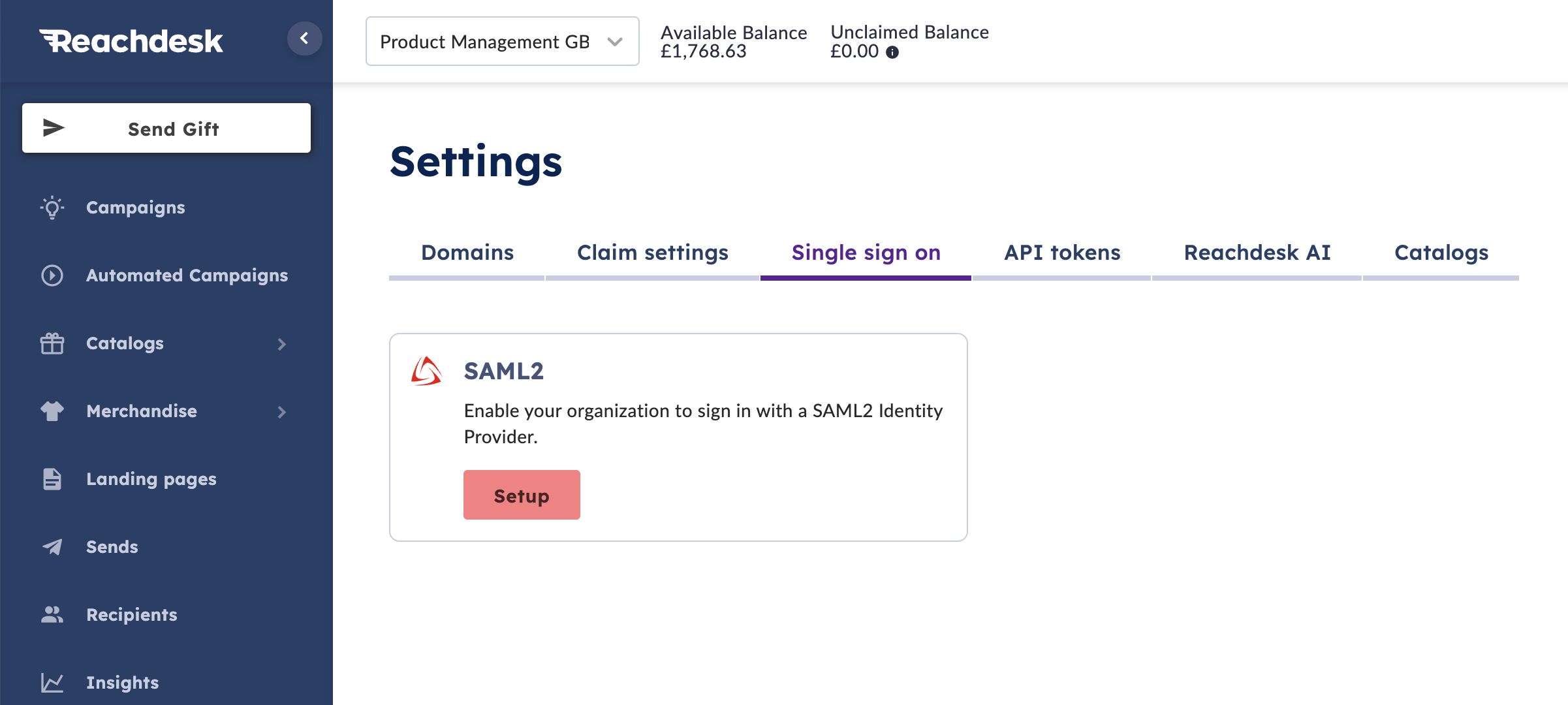Click the Merchandise t-shirt icon
Viewport: 1568px width, 705px height.
click(x=52, y=411)
